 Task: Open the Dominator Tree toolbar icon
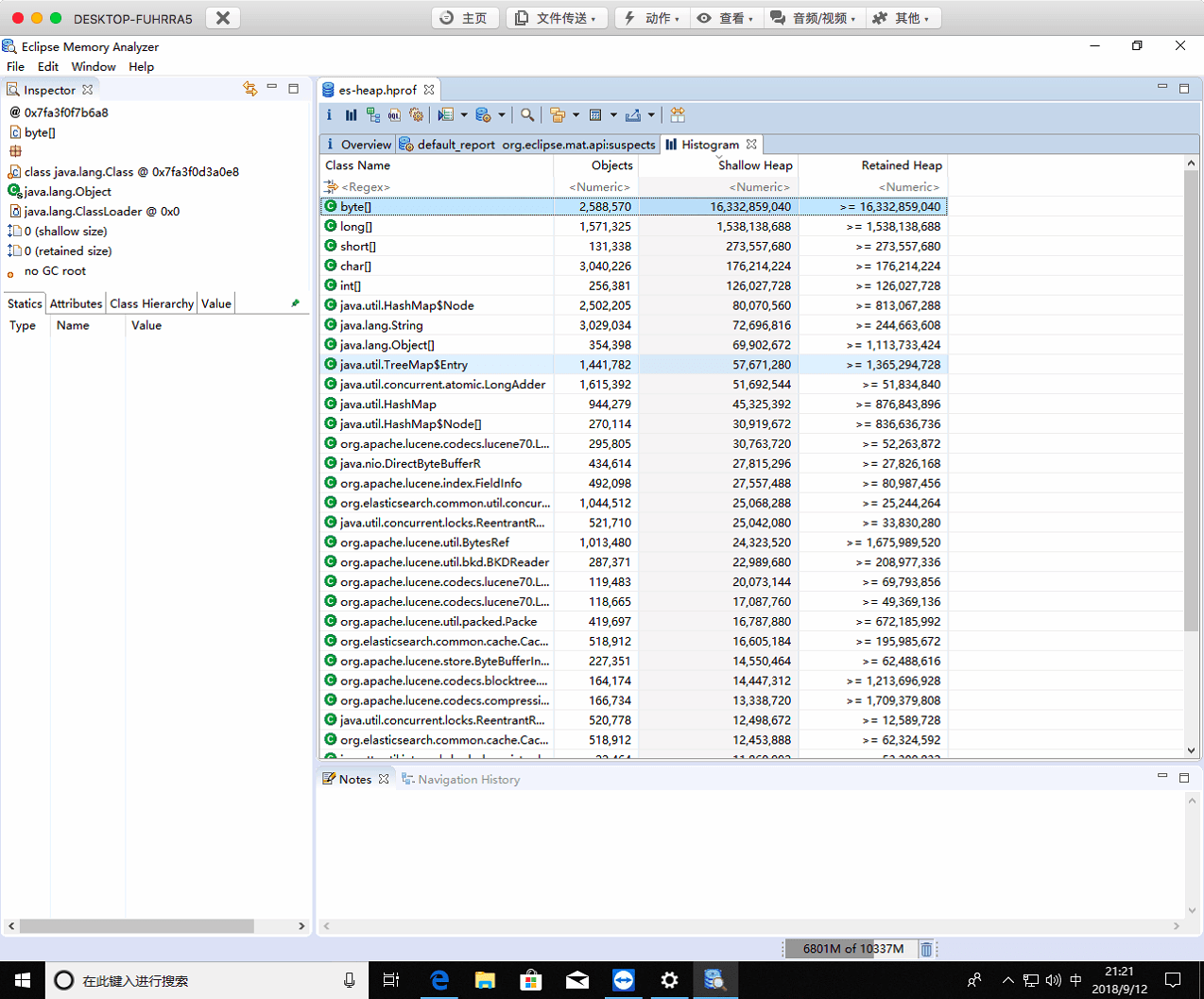click(x=373, y=115)
